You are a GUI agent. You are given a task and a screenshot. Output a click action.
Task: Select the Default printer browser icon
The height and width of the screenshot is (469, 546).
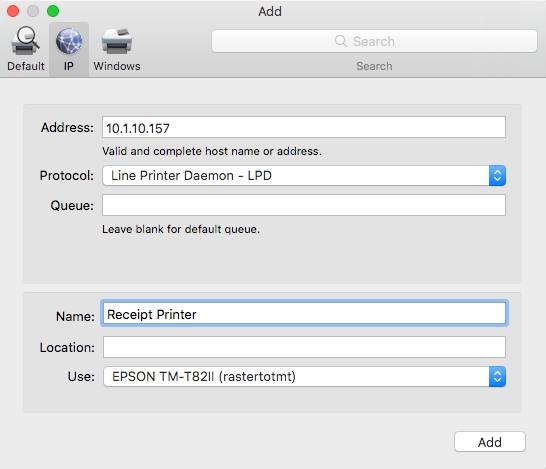25,41
